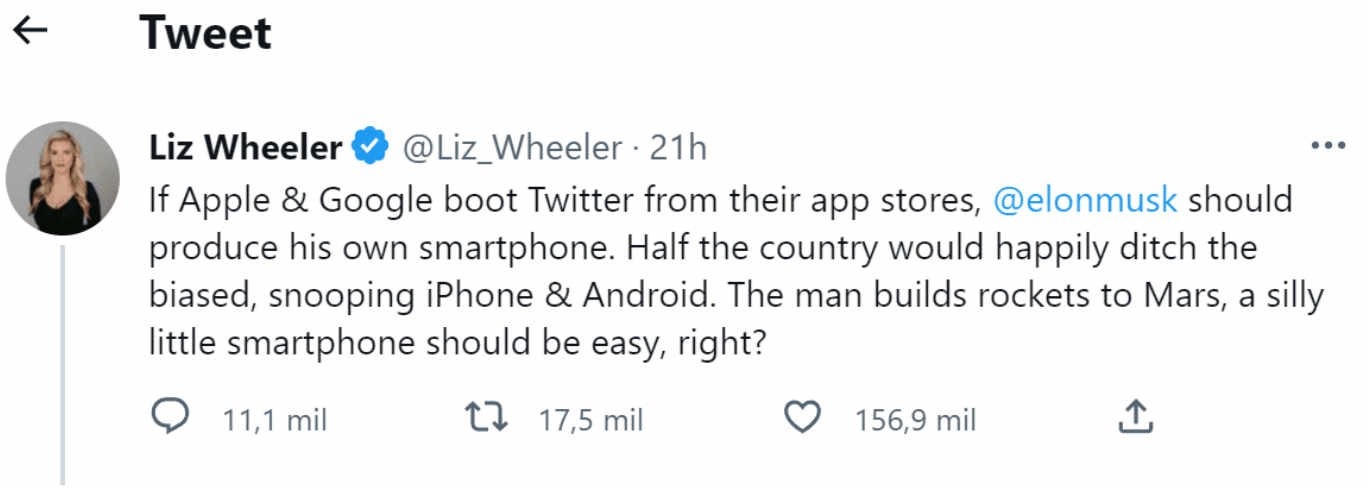Go back using the left arrow
Screen dimensions: 1368x488
click(31, 31)
